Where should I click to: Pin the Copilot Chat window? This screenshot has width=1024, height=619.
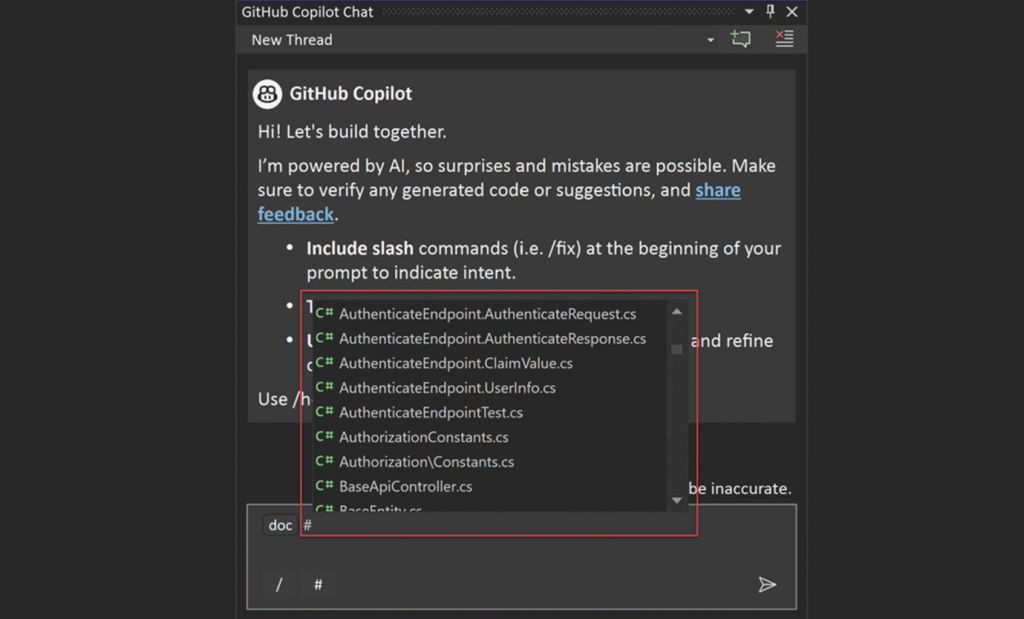coord(770,12)
